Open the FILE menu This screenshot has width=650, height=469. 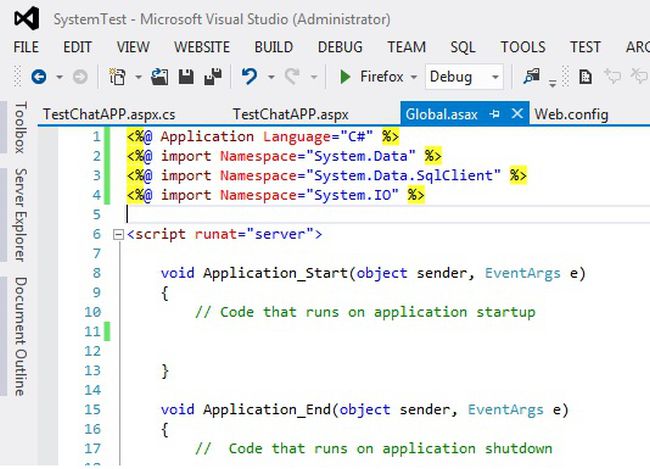point(26,47)
